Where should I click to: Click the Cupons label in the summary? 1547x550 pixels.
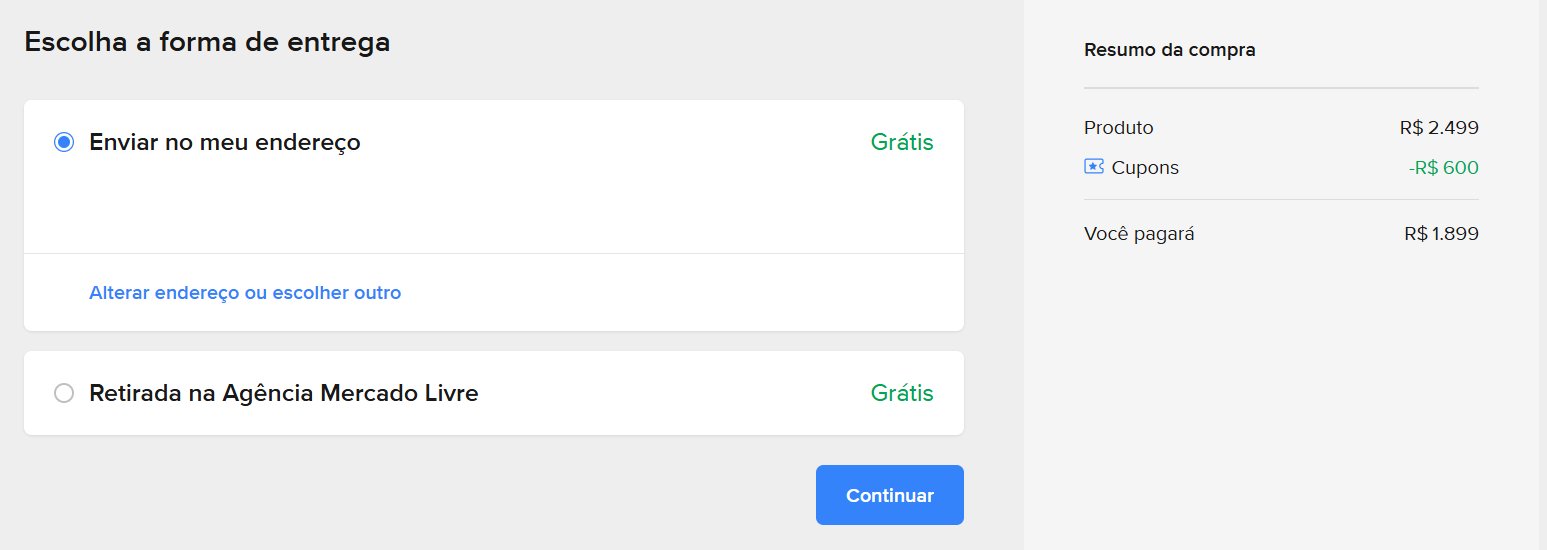1145,167
